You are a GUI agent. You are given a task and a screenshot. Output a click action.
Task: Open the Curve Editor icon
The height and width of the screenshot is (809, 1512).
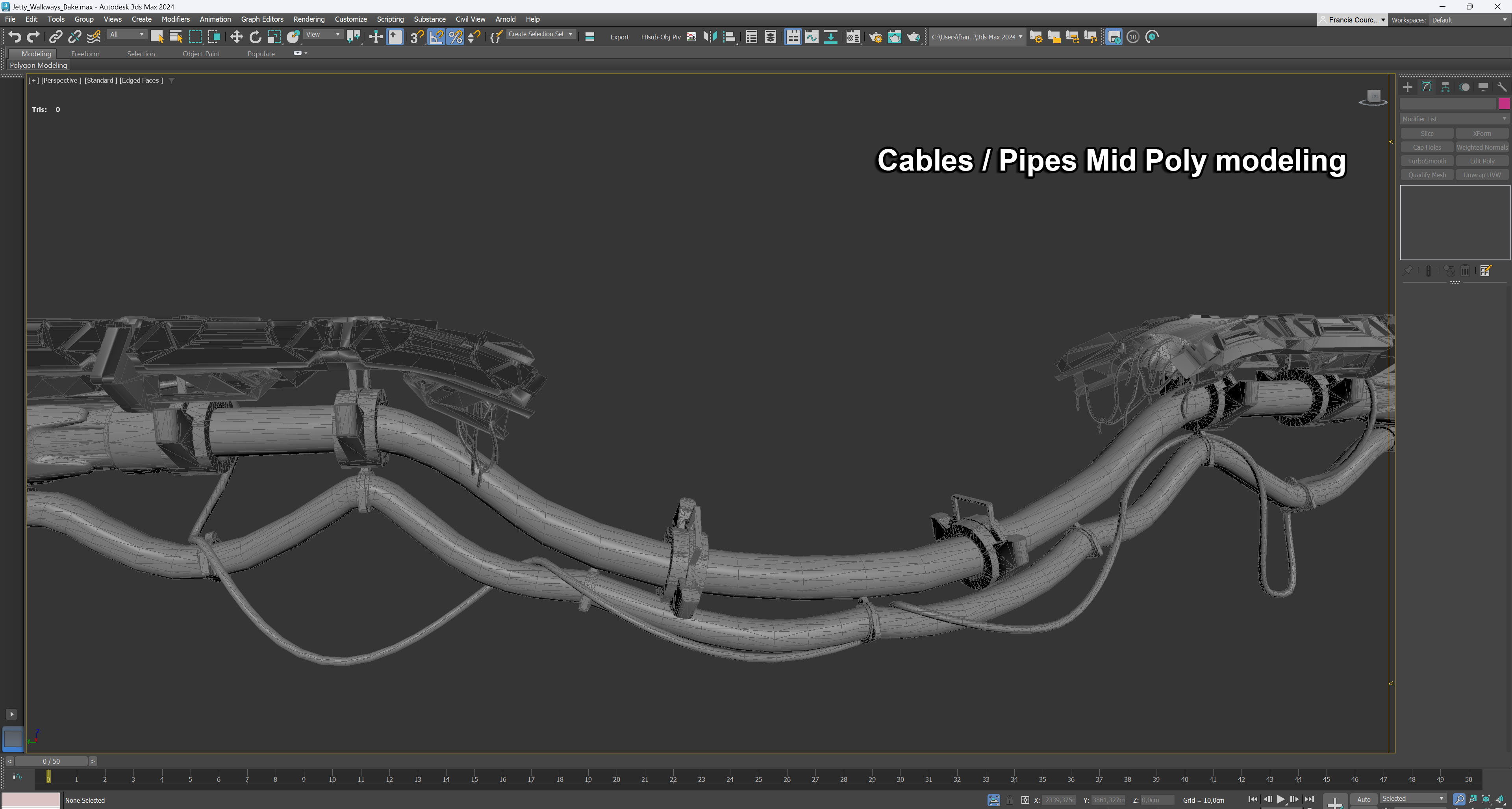[812, 37]
